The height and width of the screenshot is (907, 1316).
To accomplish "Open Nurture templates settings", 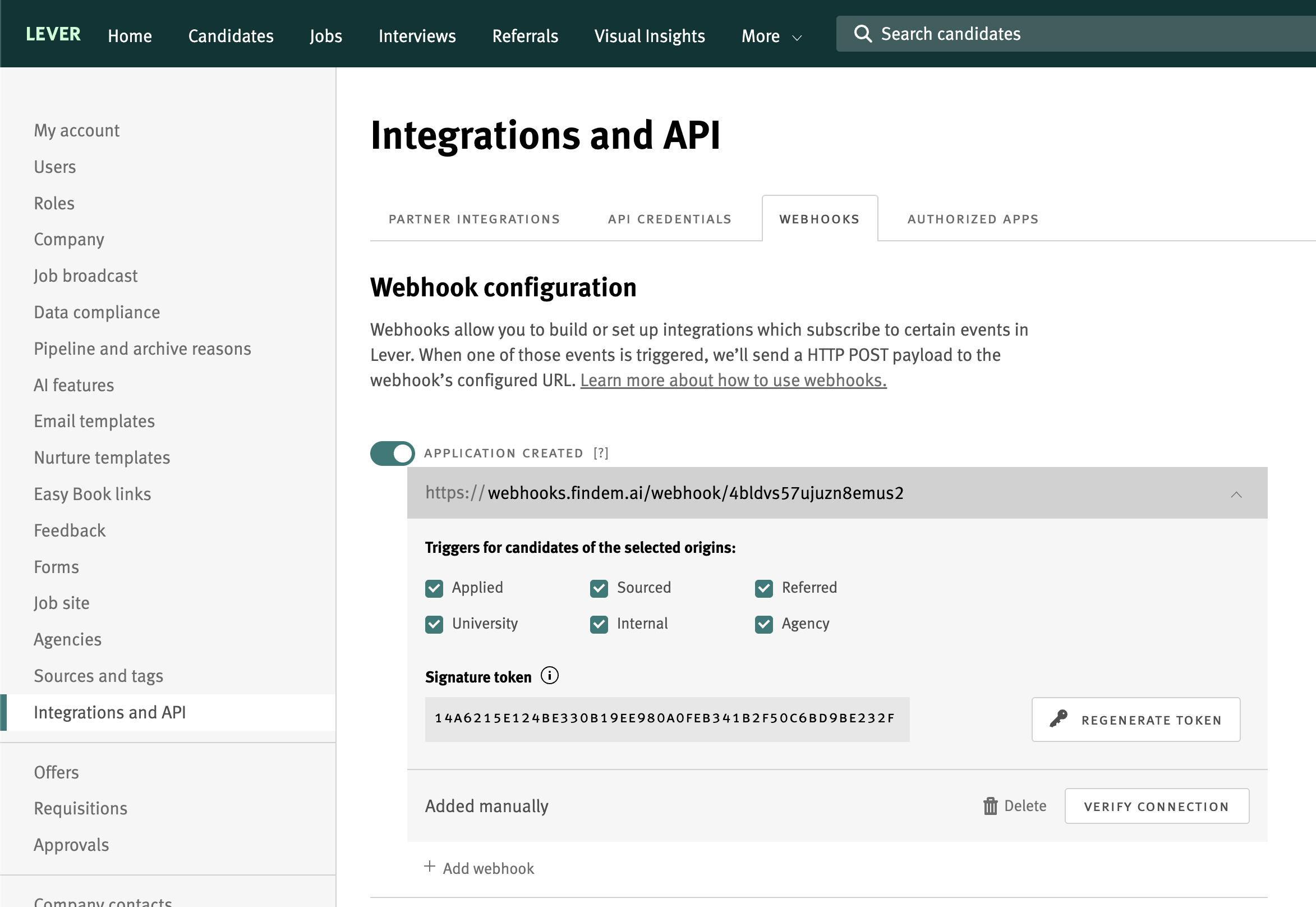I will coord(102,458).
